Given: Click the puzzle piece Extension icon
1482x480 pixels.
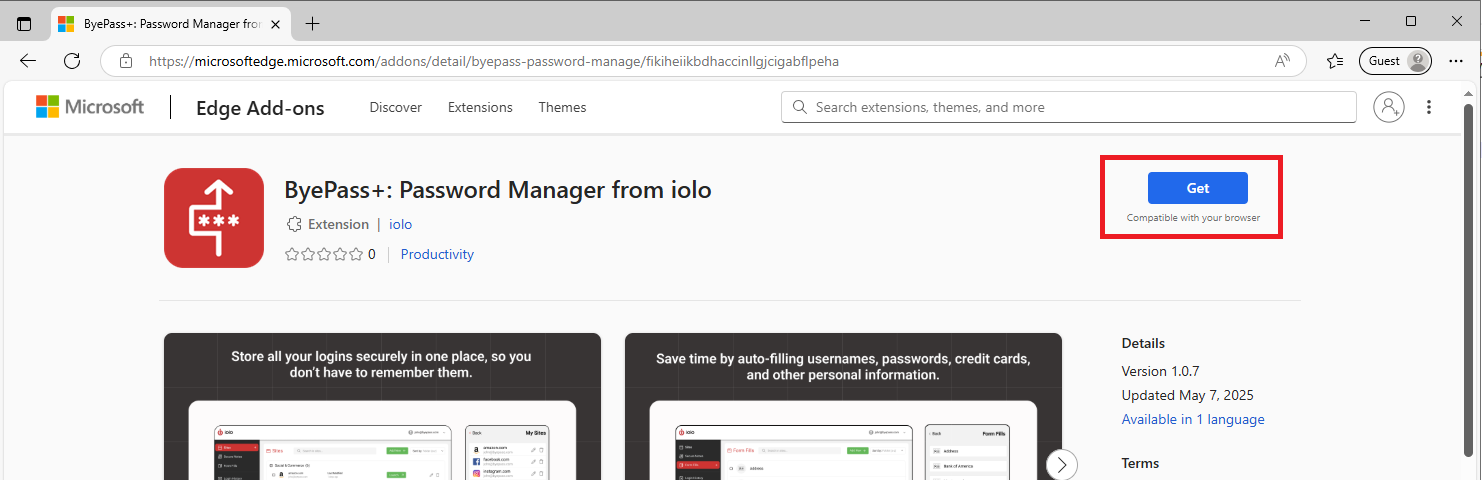Looking at the screenshot, I should point(294,224).
